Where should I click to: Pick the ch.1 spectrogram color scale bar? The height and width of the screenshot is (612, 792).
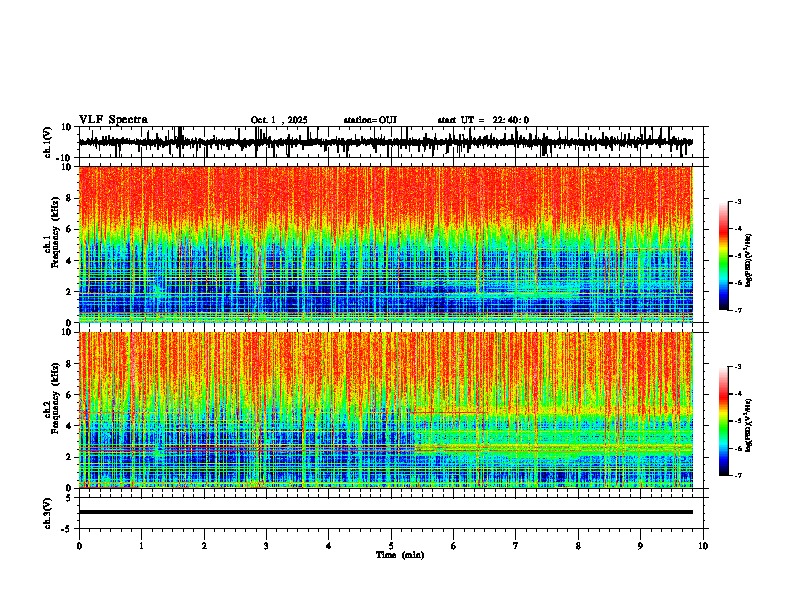[x=724, y=256]
